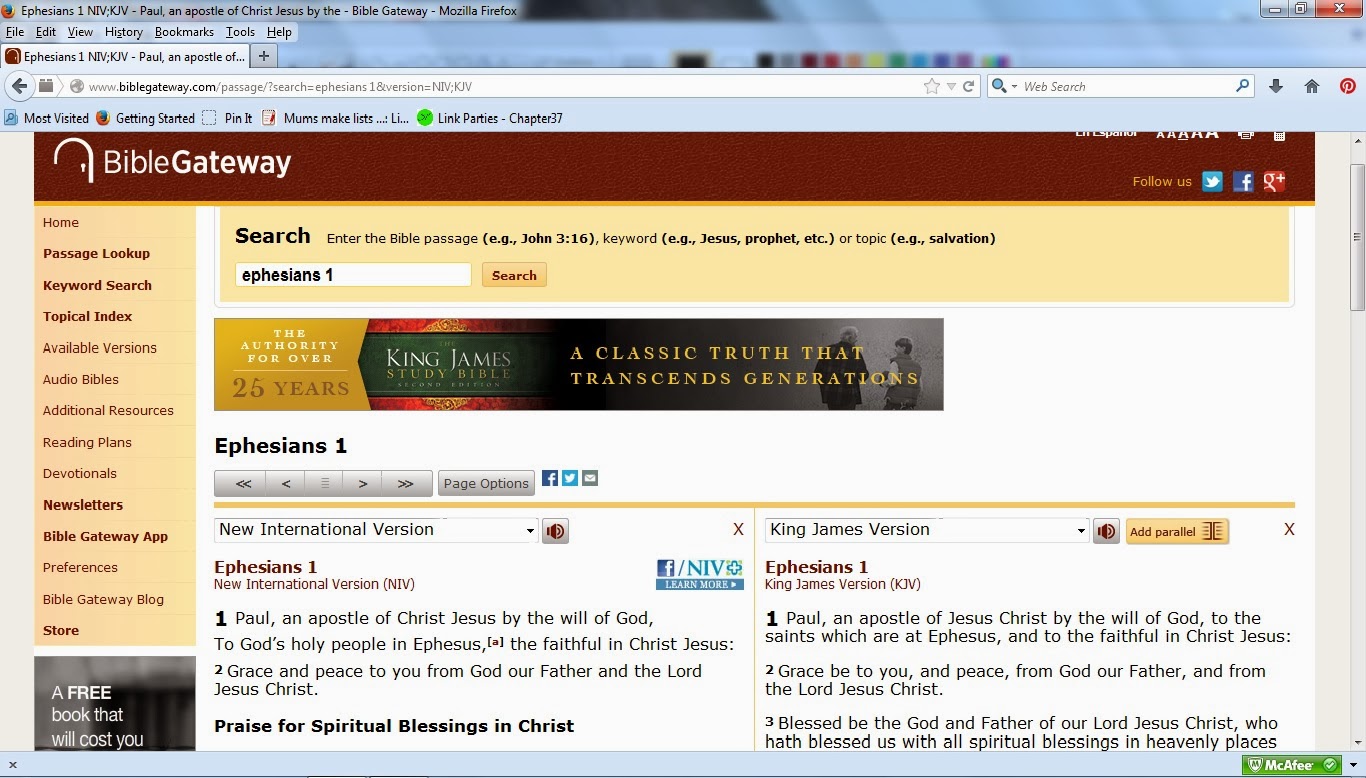The height and width of the screenshot is (778, 1366).
Task: Remove the King James Version column via its X
Action: click(1289, 529)
